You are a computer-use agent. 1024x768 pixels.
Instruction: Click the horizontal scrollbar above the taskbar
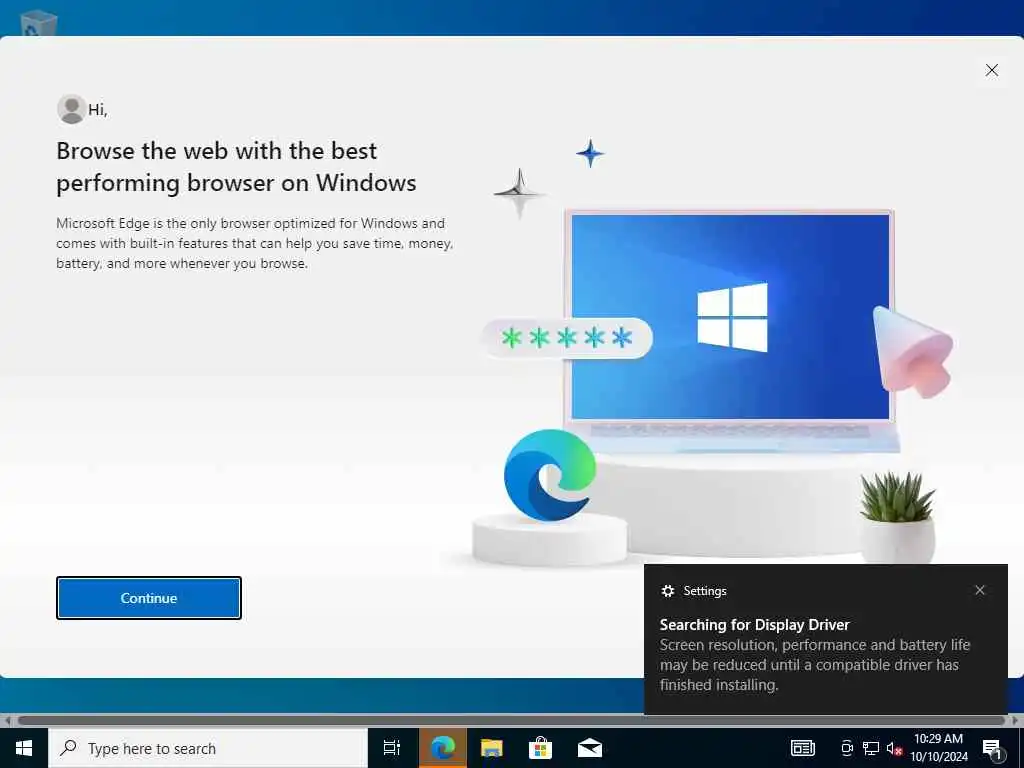511,720
